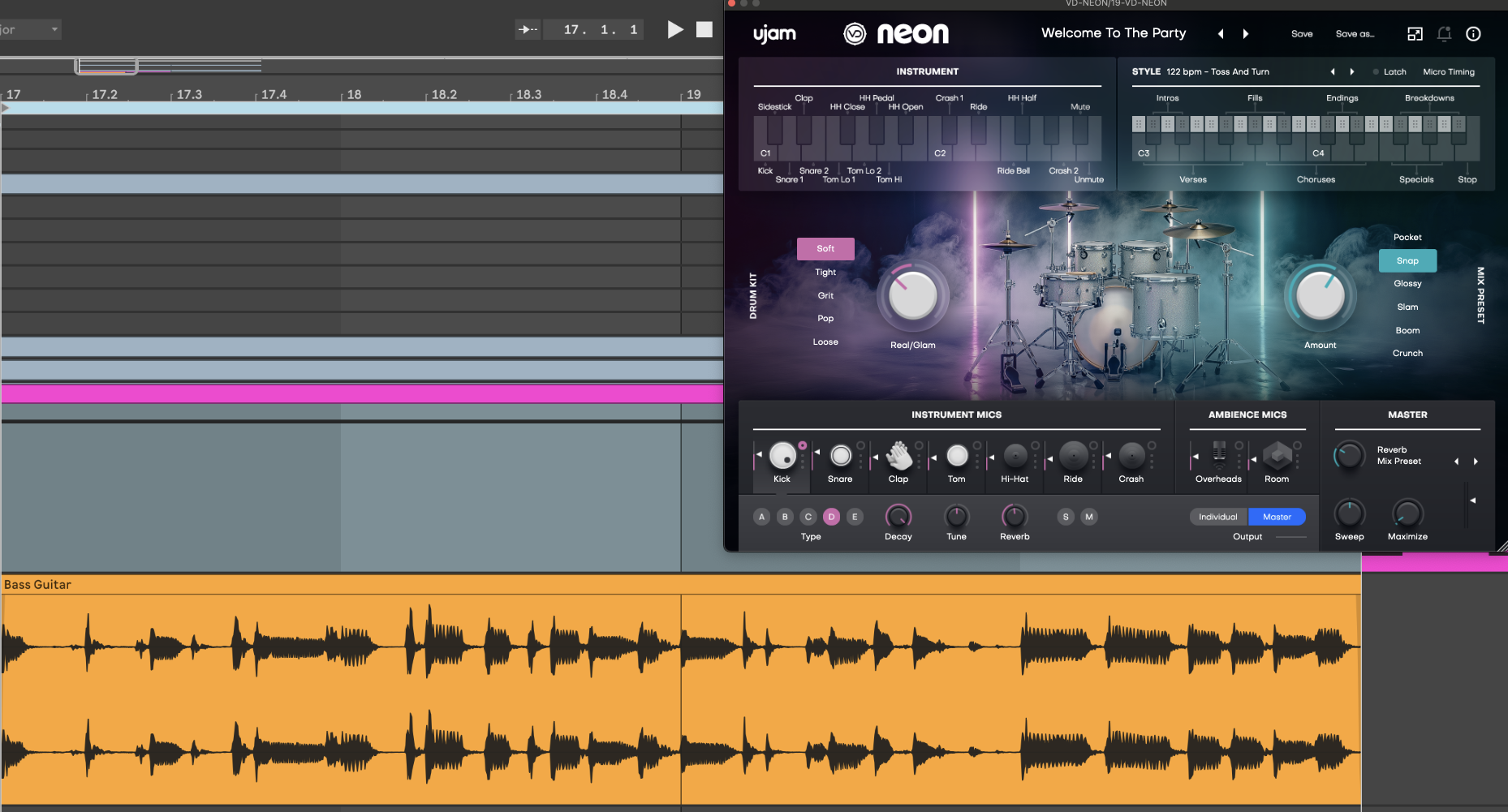Image resolution: width=1508 pixels, height=812 pixels.
Task: Click the Stop button in transport bar
Action: (x=704, y=29)
